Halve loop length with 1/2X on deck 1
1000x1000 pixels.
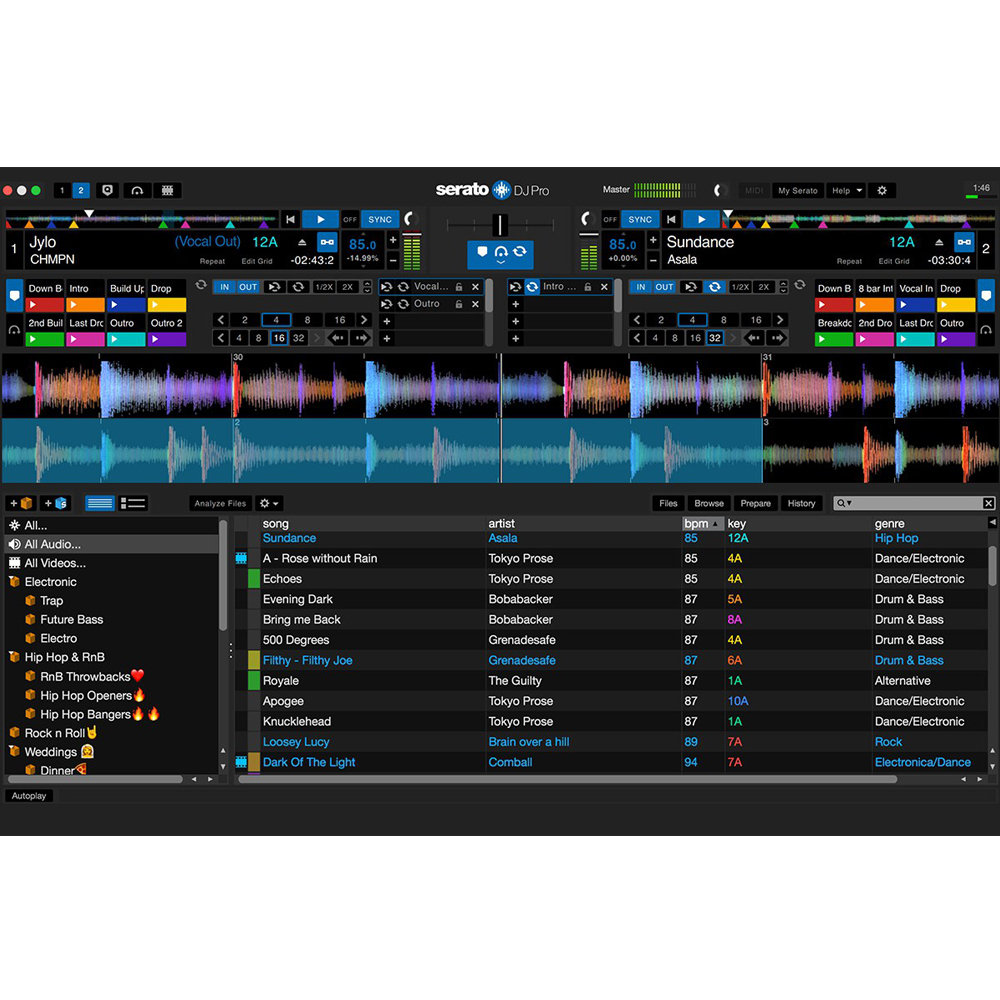[324, 287]
